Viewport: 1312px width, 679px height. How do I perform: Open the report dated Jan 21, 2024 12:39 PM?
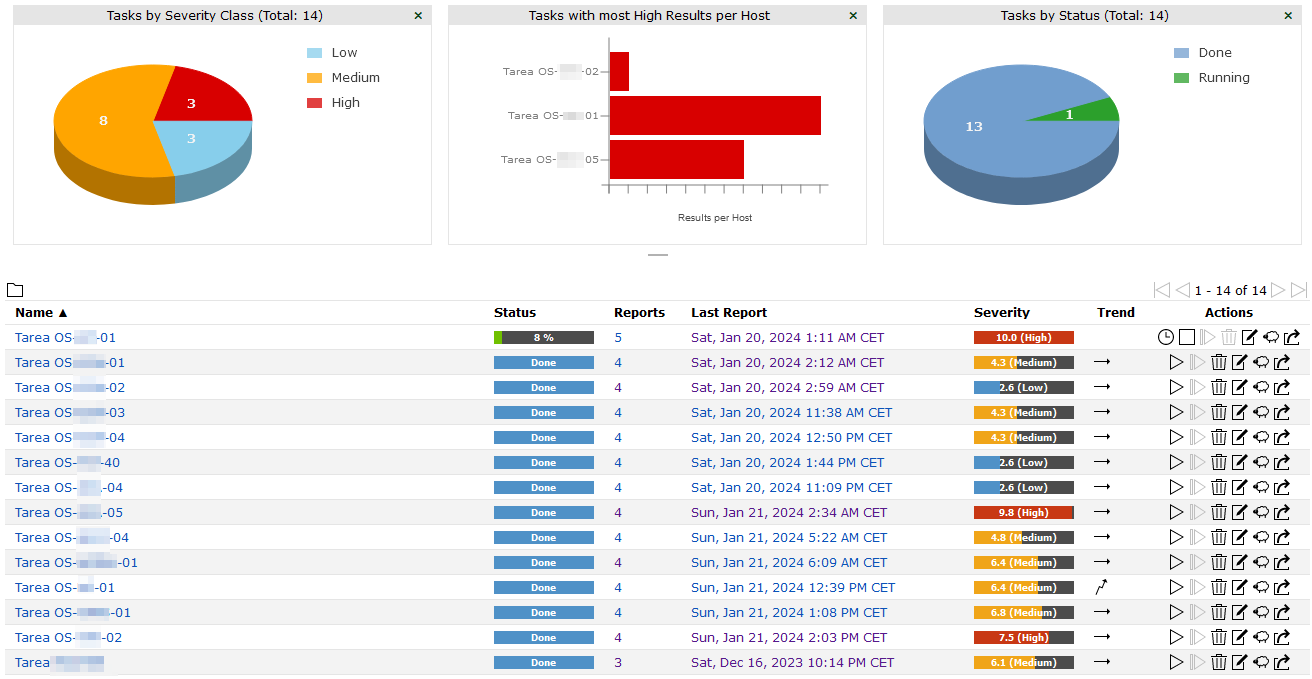coord(792,588)
